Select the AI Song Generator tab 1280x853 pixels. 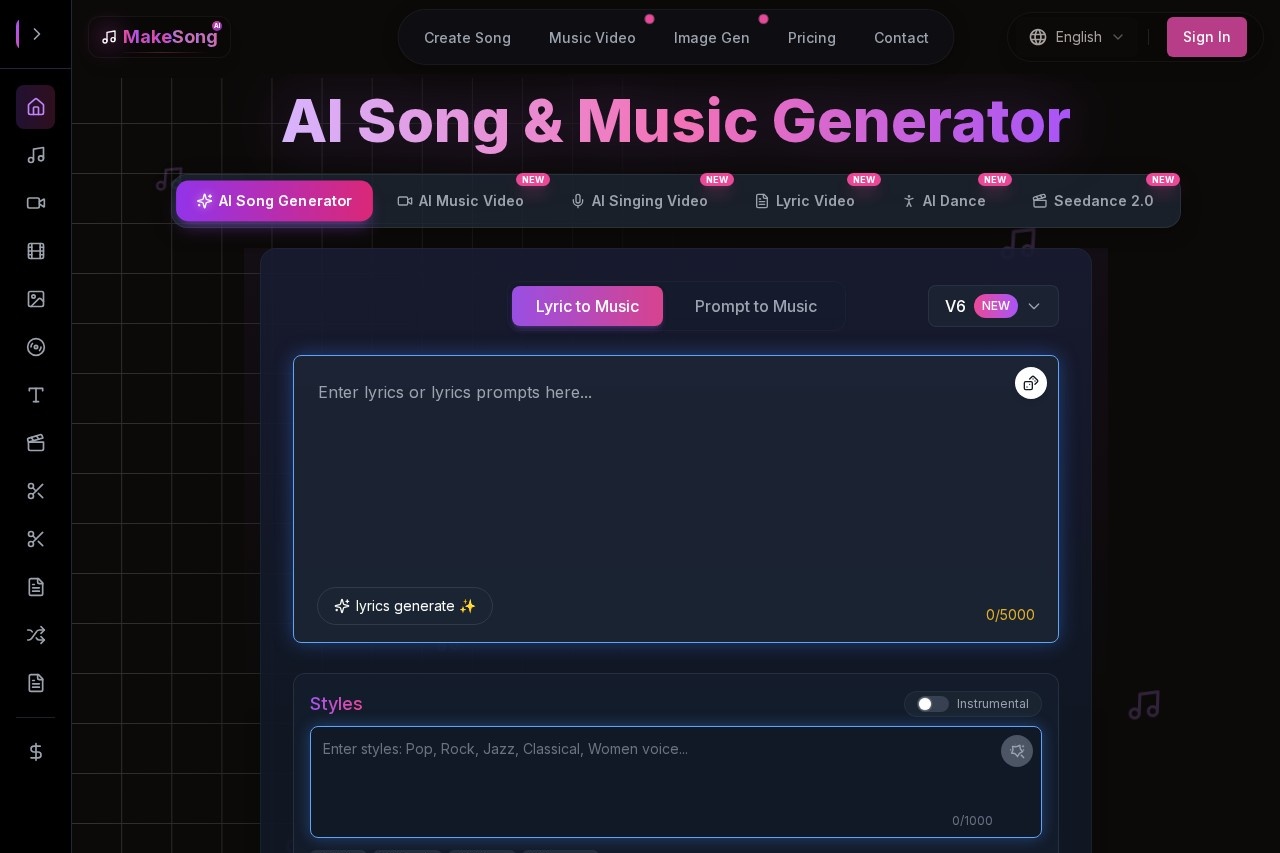274,201
